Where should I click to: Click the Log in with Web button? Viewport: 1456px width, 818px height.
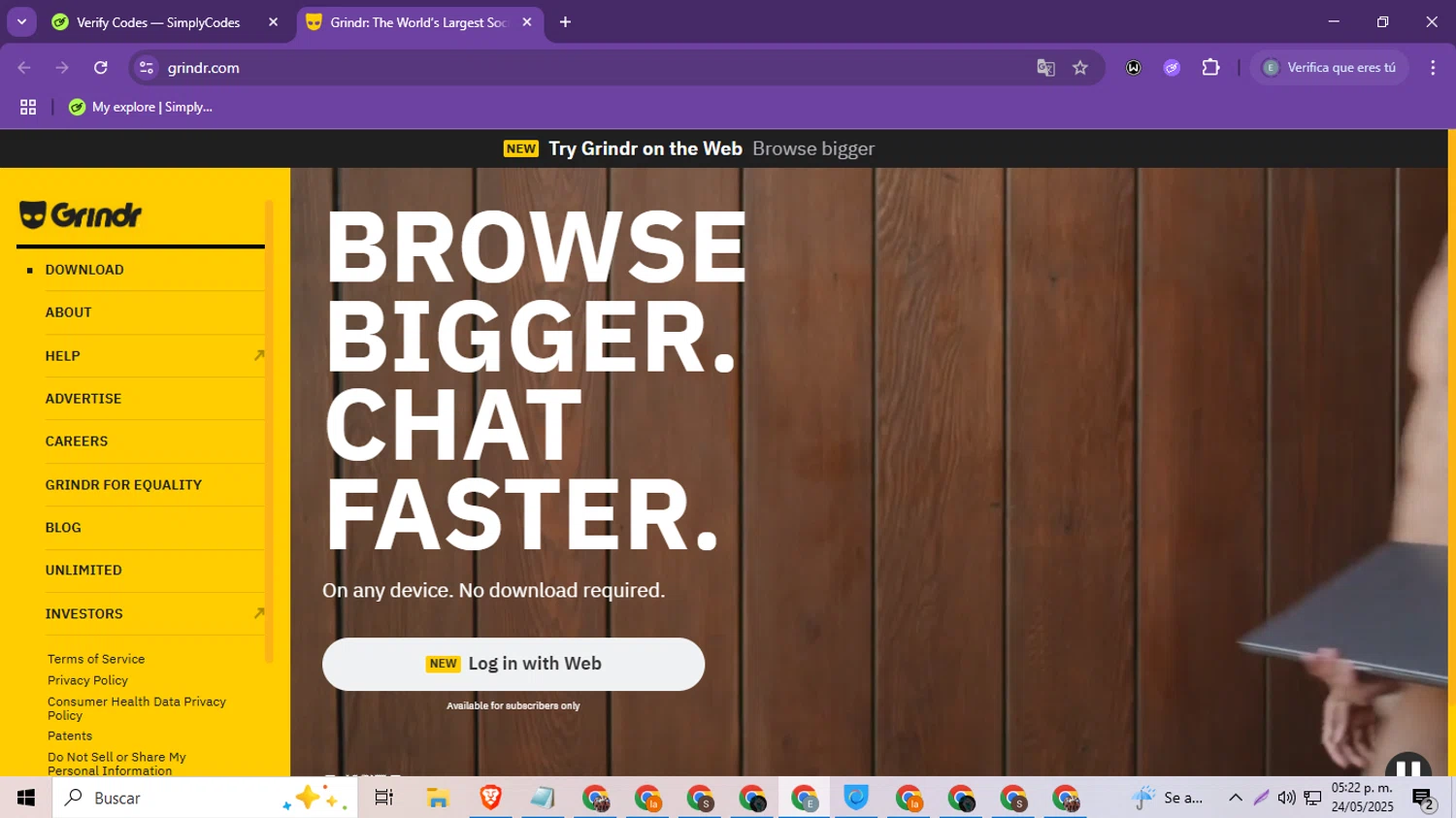[513, 664]
